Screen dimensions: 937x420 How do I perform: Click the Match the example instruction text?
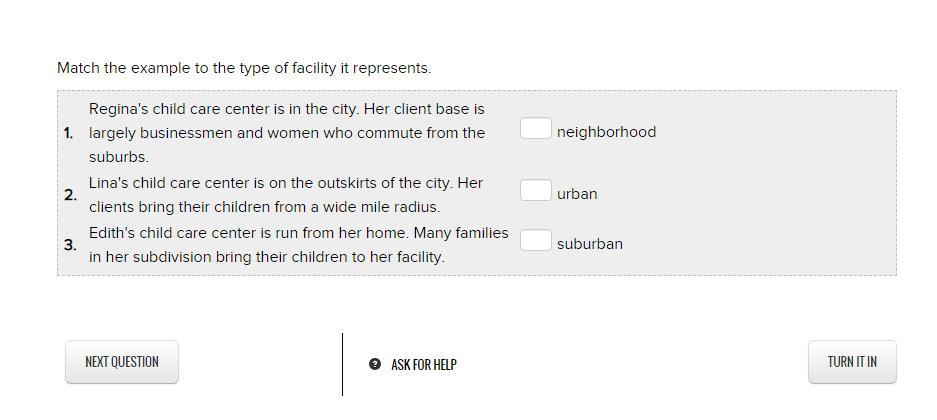click(x=244, y=68)
